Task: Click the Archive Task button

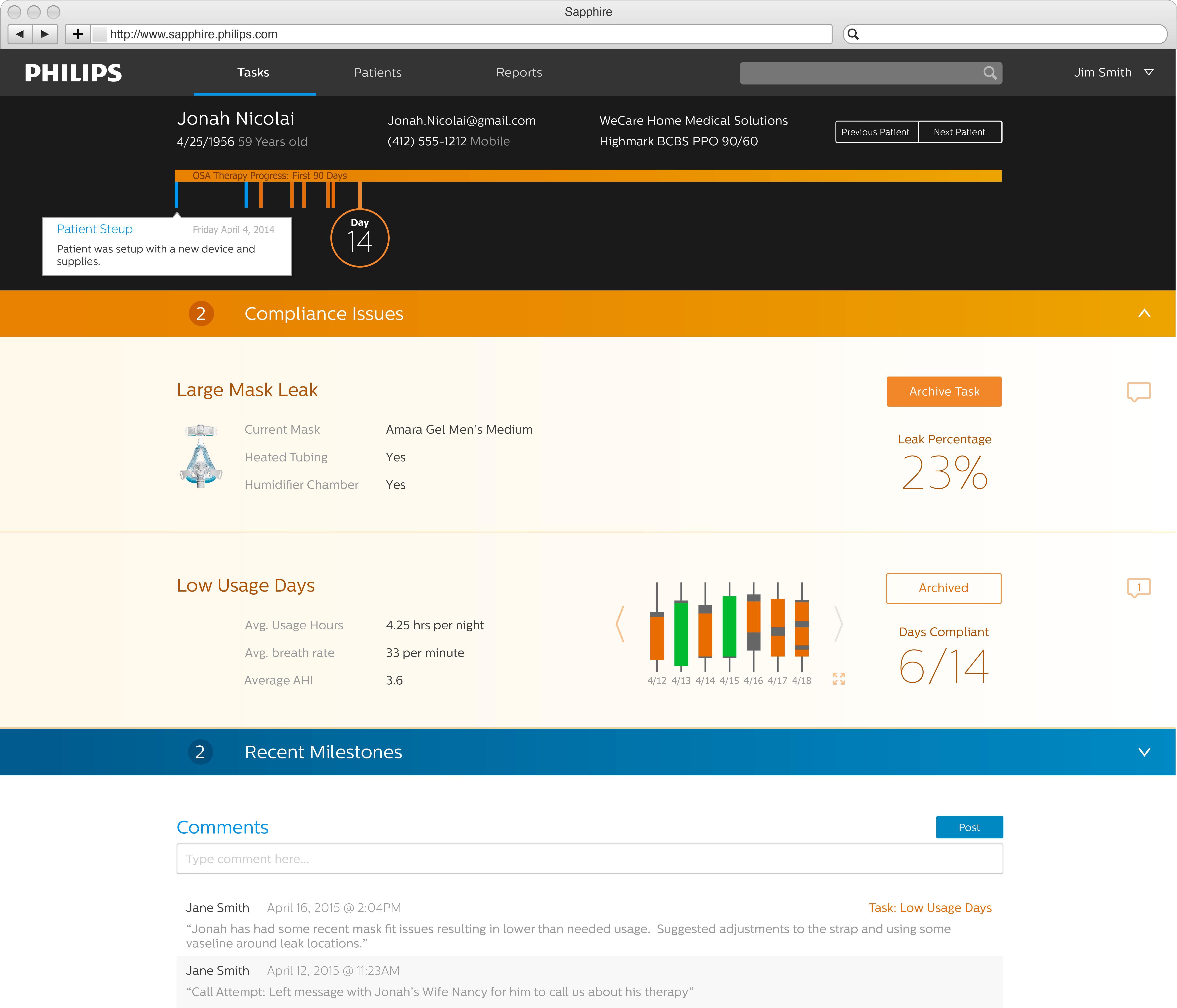Action: click(944, 391)
